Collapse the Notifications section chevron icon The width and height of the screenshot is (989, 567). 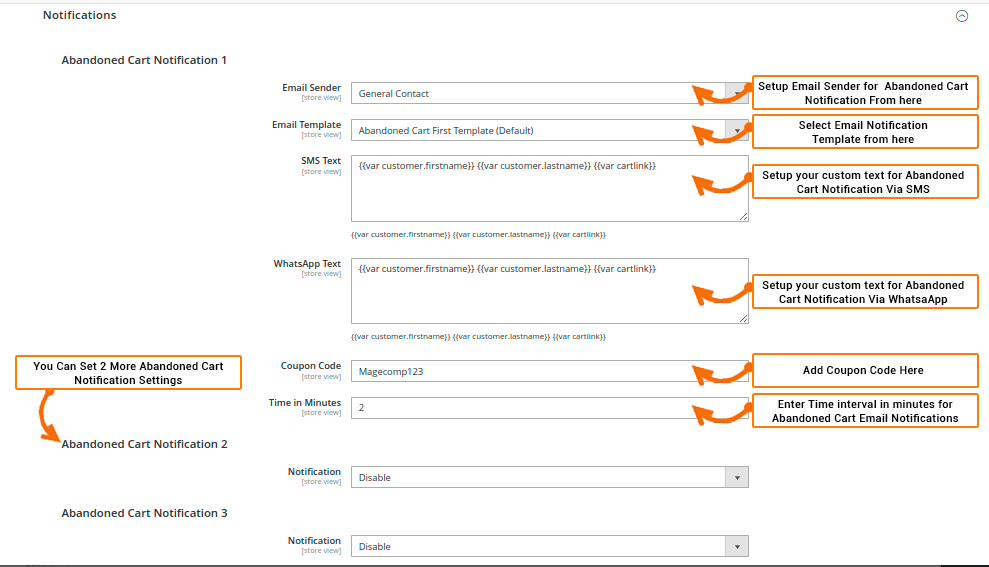[962, 16]
